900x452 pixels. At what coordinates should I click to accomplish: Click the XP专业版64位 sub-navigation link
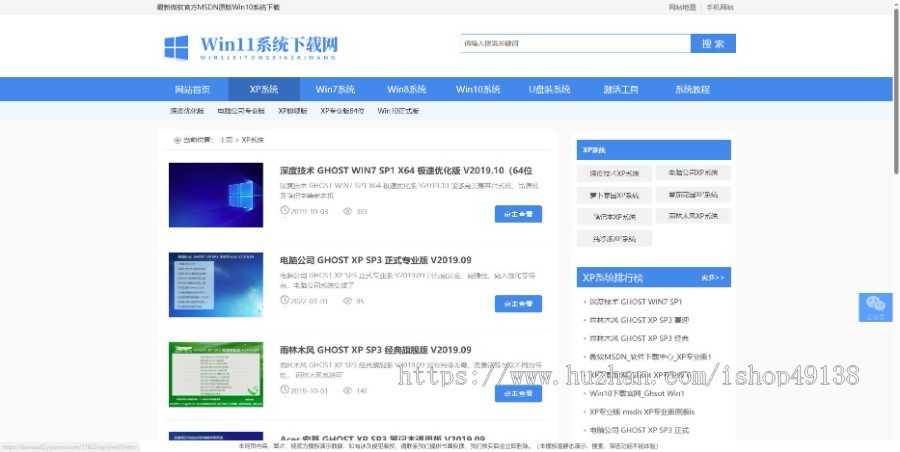342,111
